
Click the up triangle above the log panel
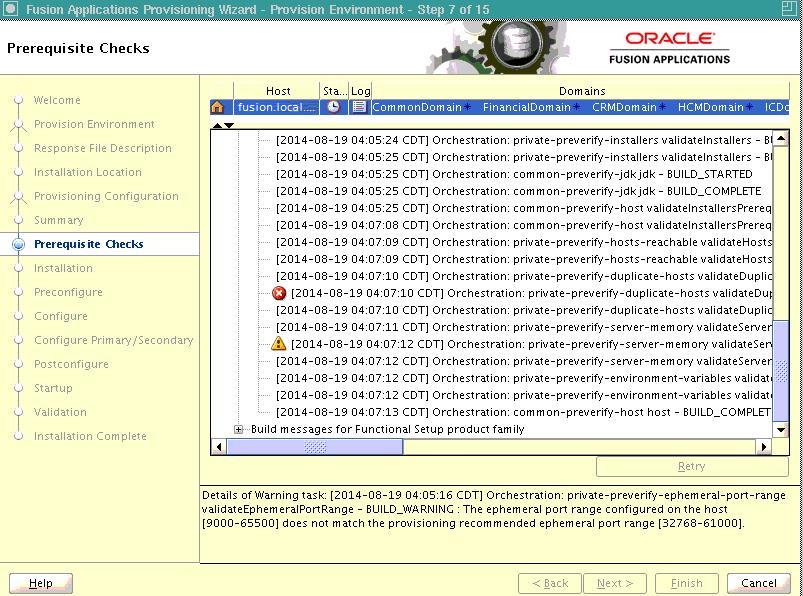[217, 125]
